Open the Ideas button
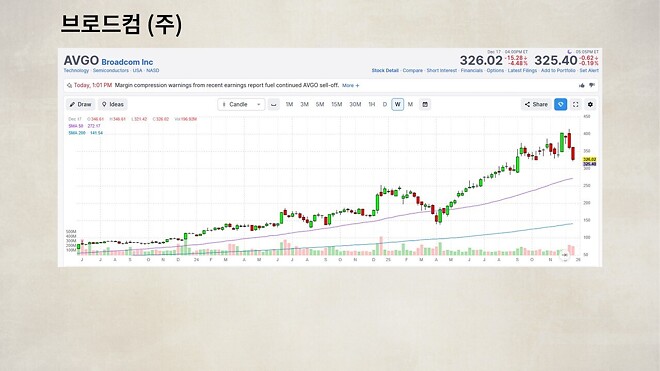 (x=113, y=104)
